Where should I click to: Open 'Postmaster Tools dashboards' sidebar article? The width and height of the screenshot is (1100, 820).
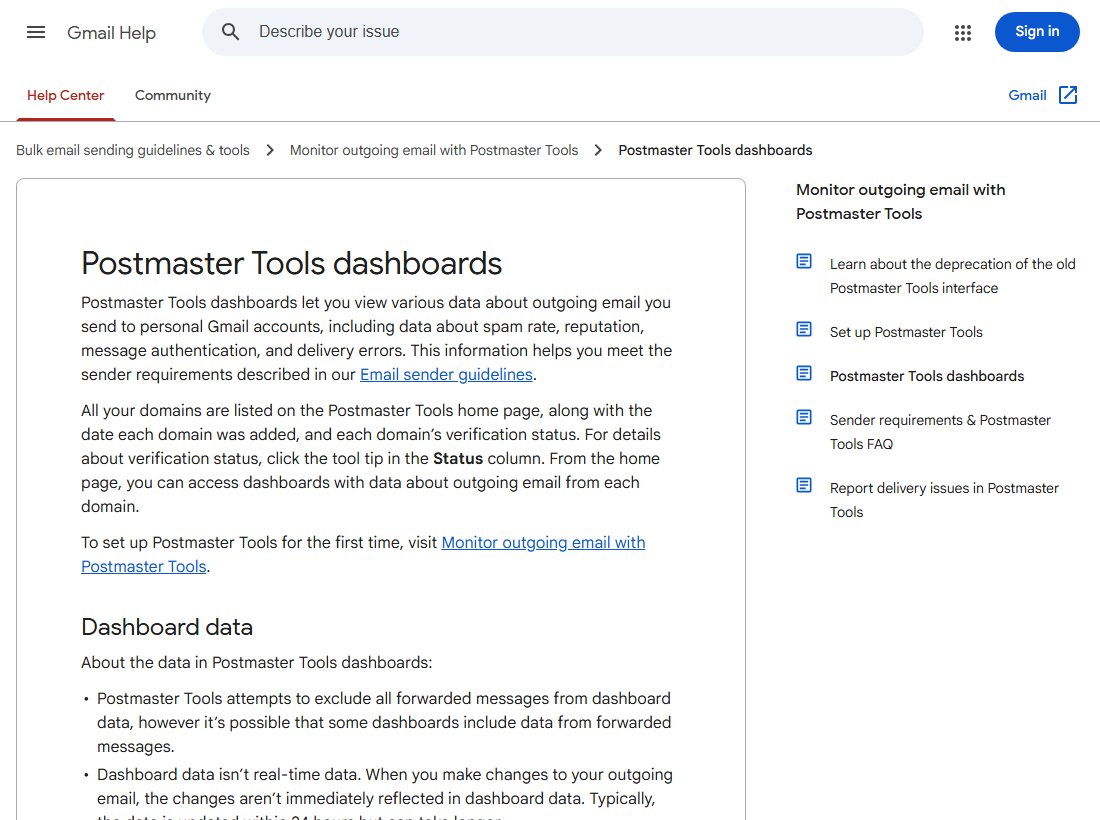pos(927,376)
